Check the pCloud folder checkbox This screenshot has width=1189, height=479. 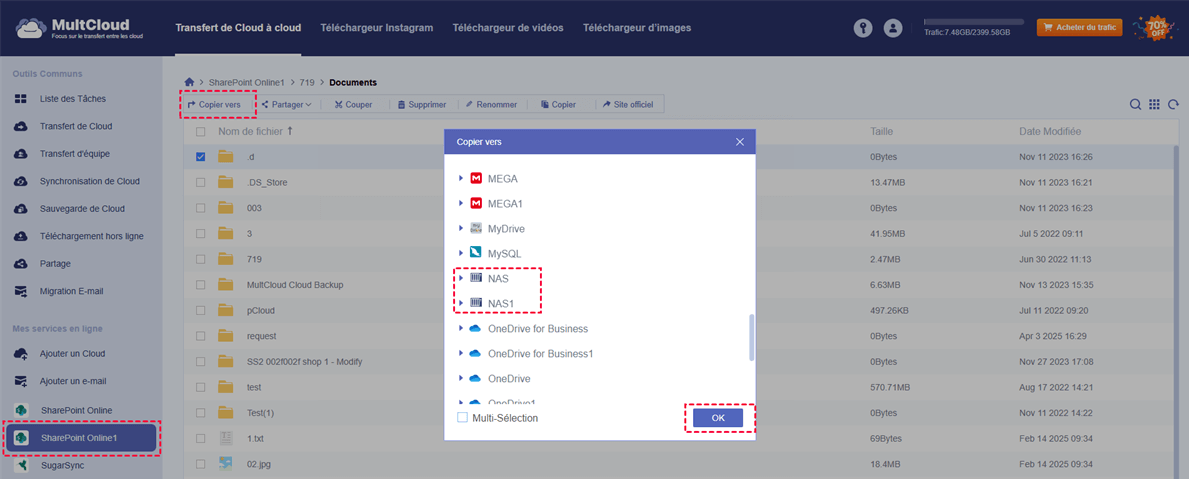click(x=201, y=310)
